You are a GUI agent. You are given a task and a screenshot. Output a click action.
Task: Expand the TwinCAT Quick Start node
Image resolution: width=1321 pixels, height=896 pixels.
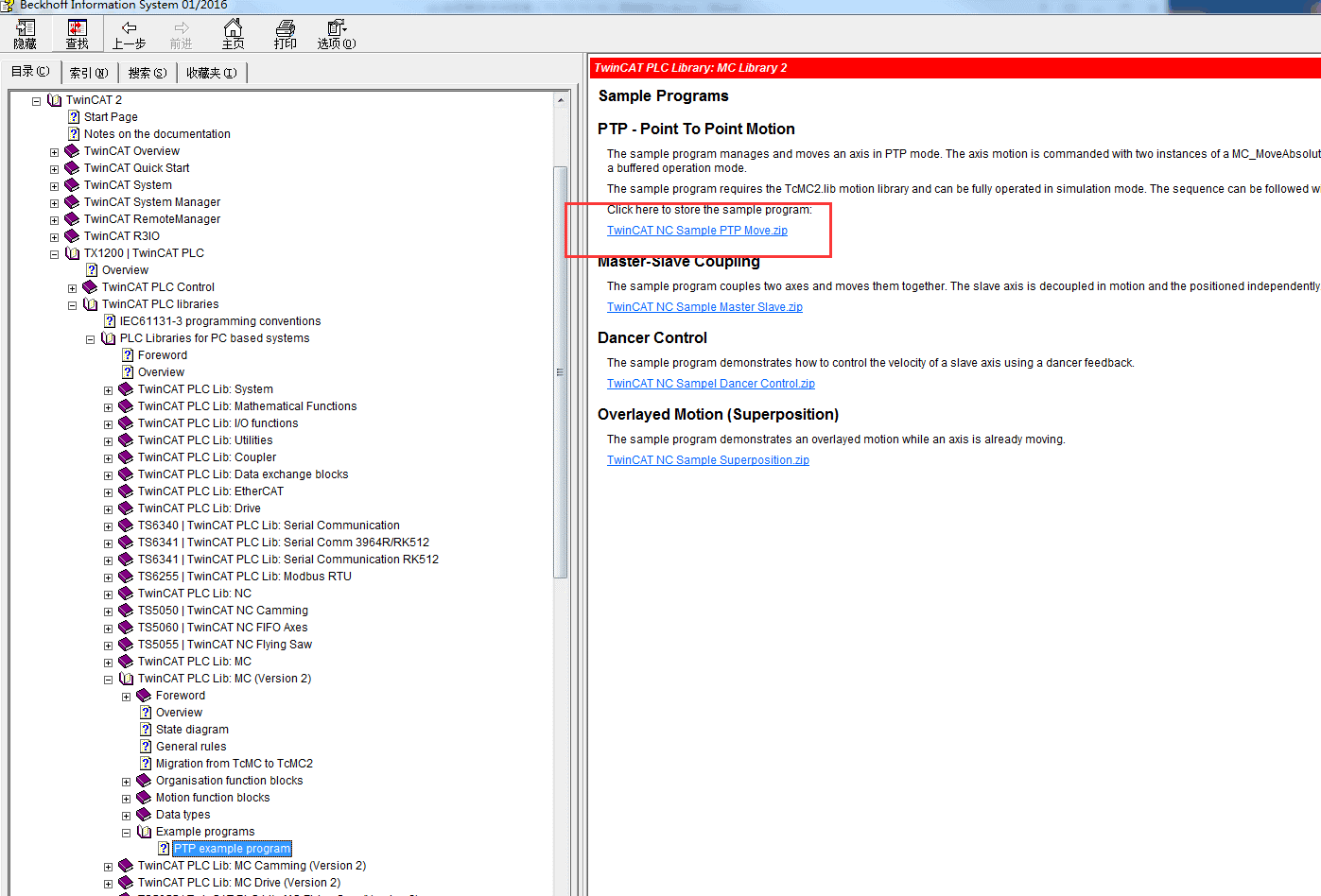coord(54,168)
